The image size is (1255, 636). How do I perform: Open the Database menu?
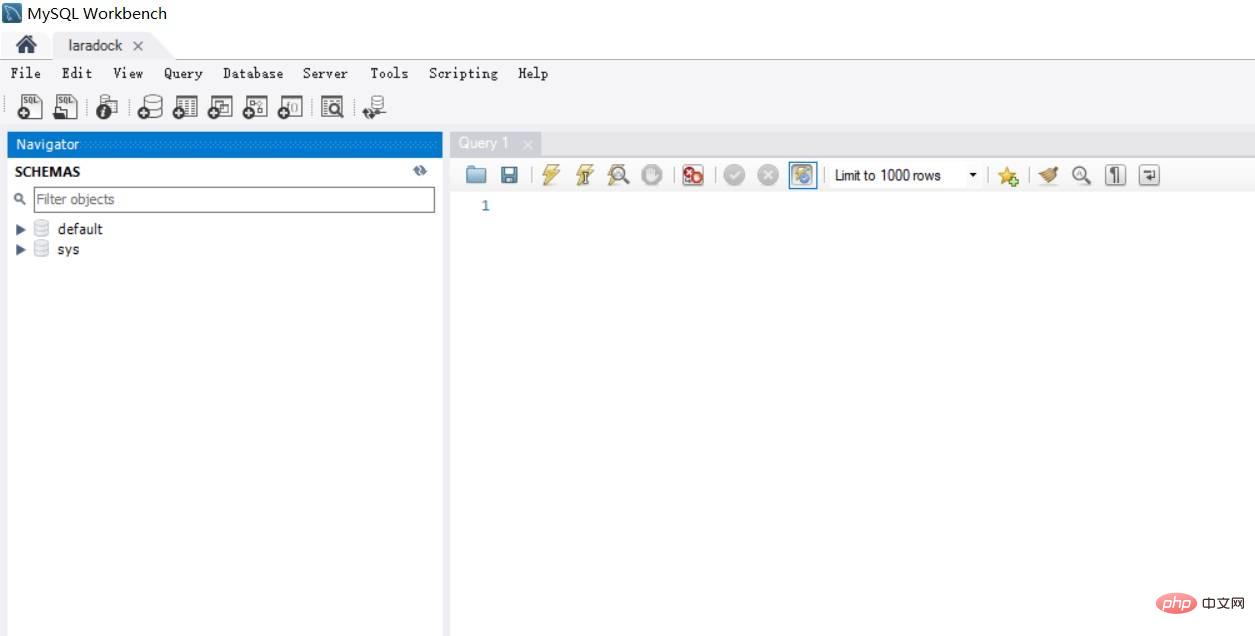(x=253, y=73)
